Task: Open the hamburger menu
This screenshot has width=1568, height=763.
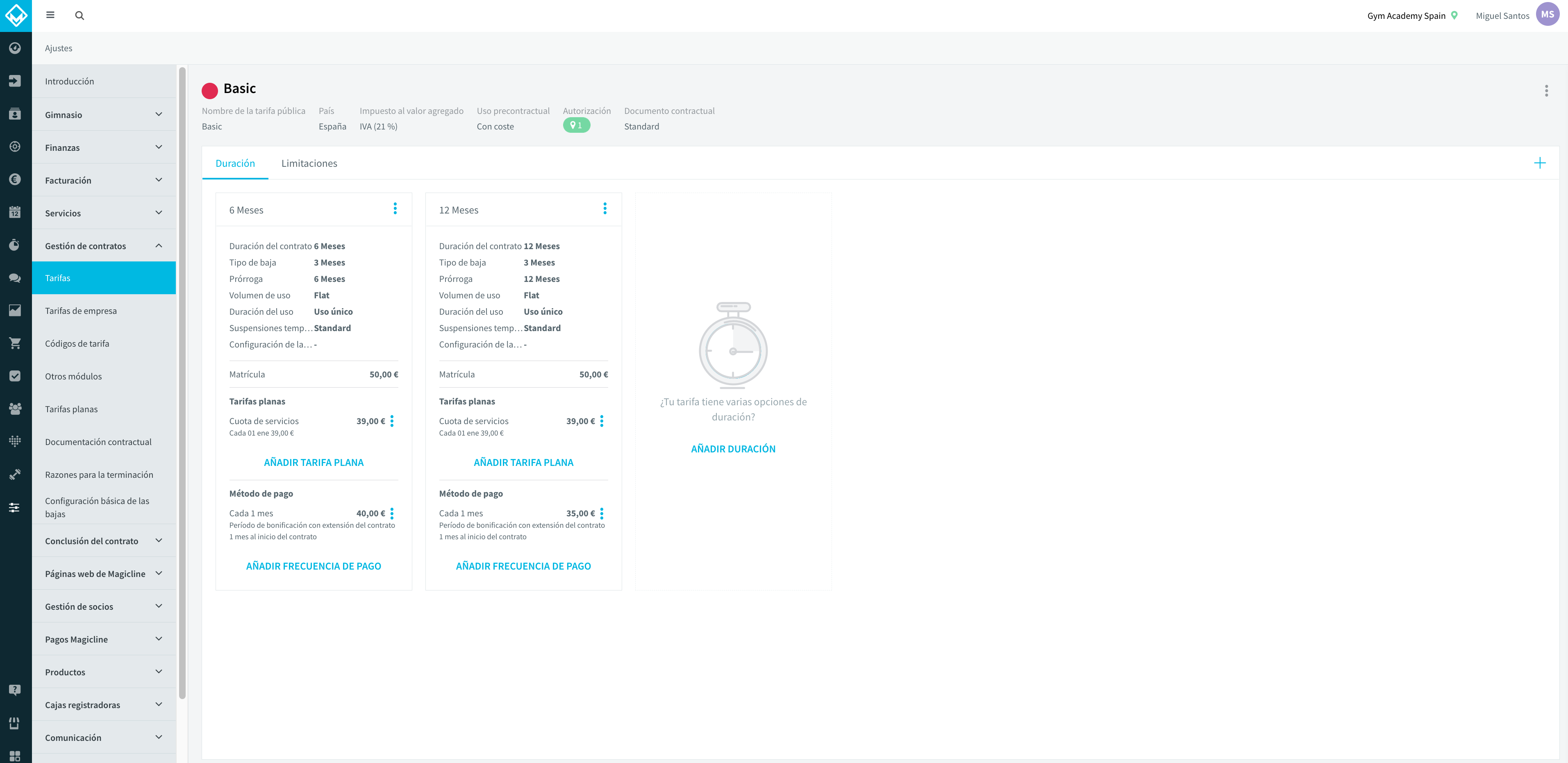Action: pyautogui.click(x=50, y=15)
